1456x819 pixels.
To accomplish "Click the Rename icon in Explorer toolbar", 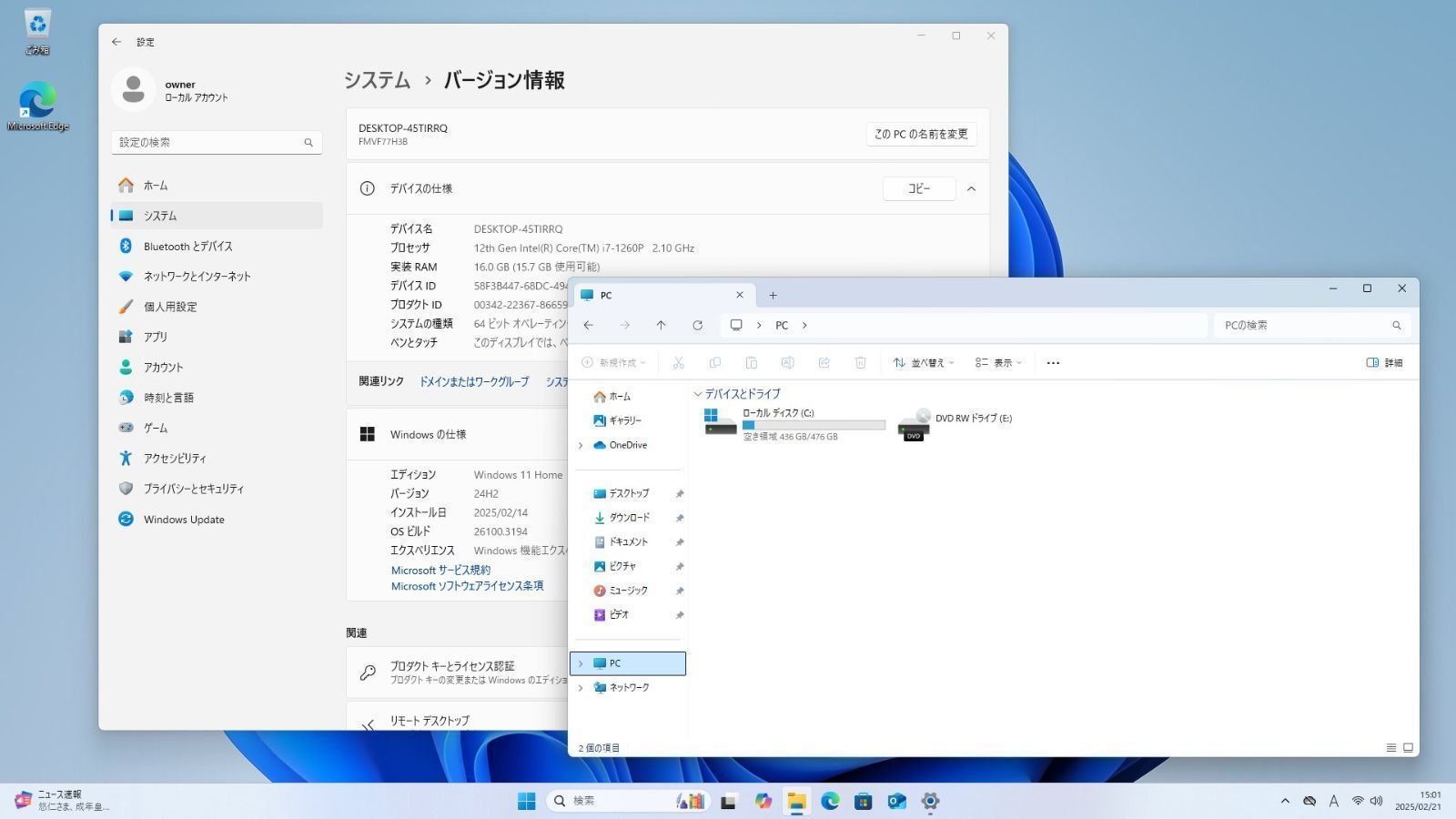I will (787, 362).
